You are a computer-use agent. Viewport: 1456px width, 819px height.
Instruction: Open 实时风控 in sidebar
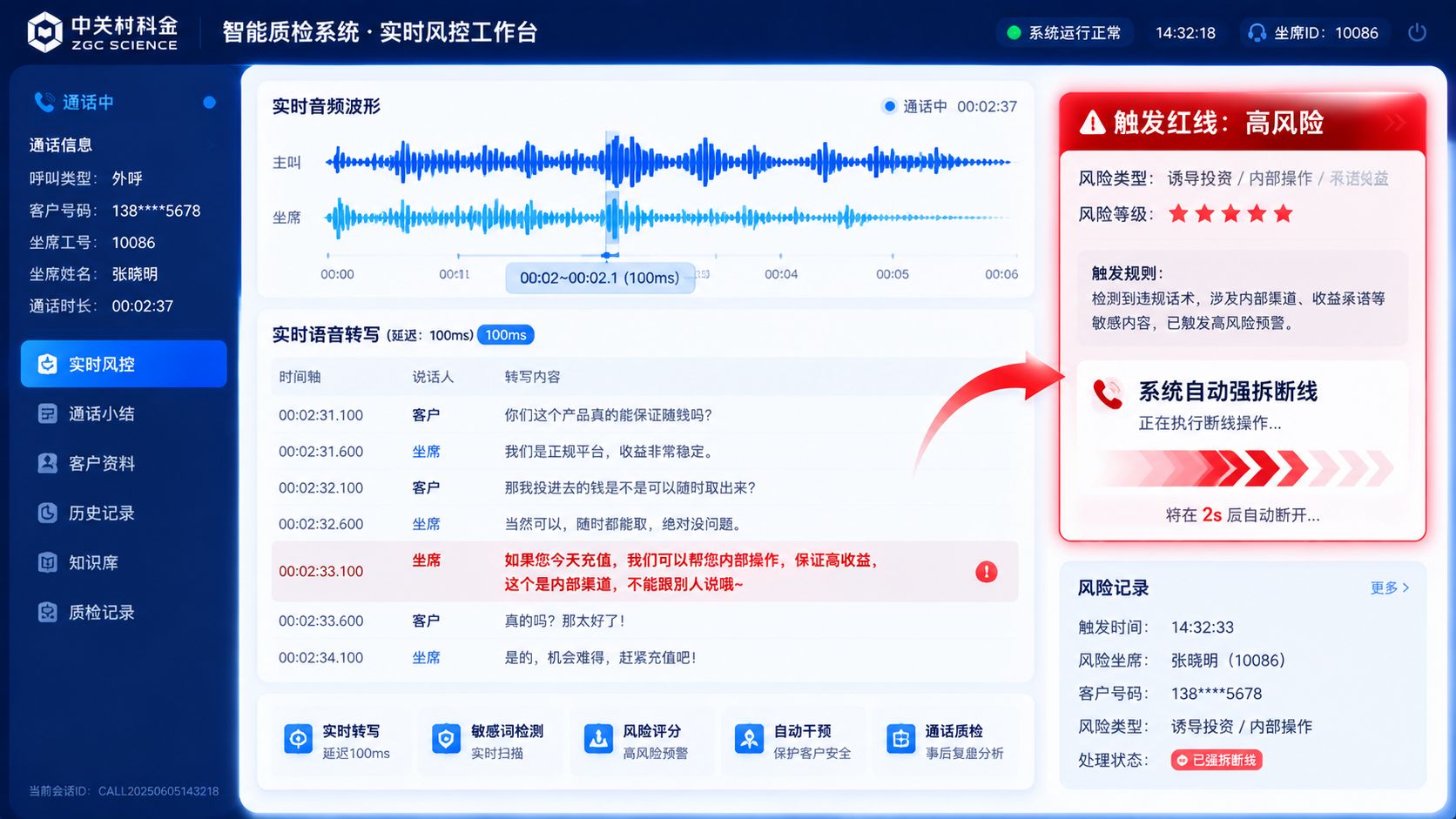(124, 364)
